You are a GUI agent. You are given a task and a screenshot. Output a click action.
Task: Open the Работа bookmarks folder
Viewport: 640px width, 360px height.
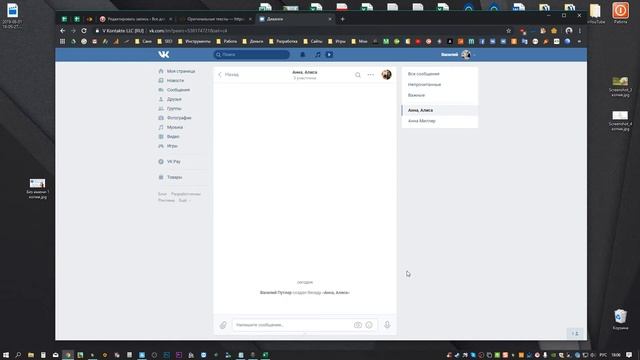(227, 41)
